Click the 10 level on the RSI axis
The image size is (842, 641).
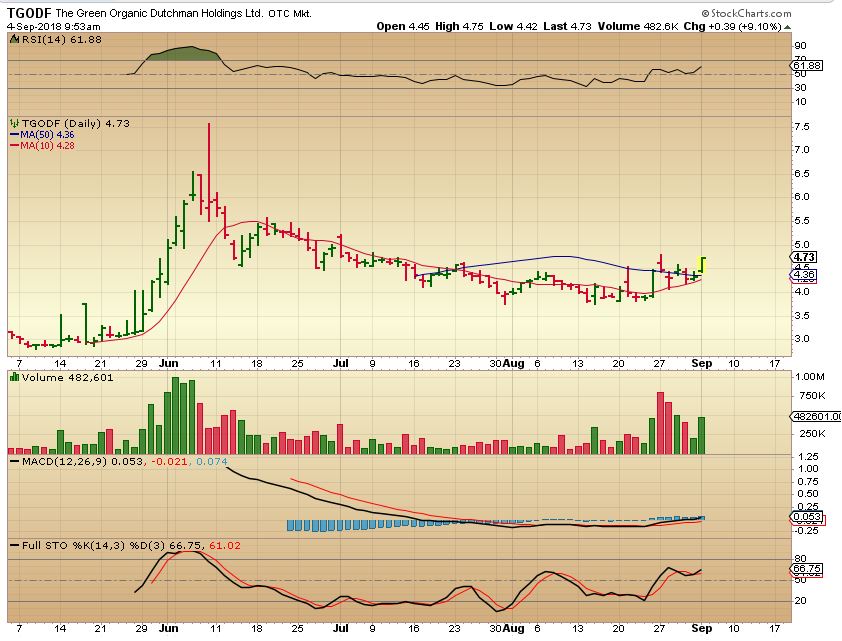[800, 101]
